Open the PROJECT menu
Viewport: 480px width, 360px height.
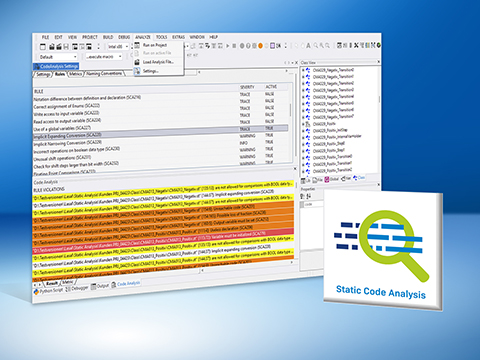coord(90,37)
